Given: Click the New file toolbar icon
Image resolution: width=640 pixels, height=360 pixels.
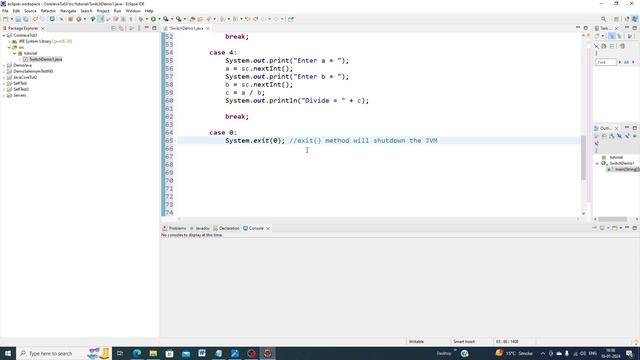Looking at the screenshot, I should [5, 19].
